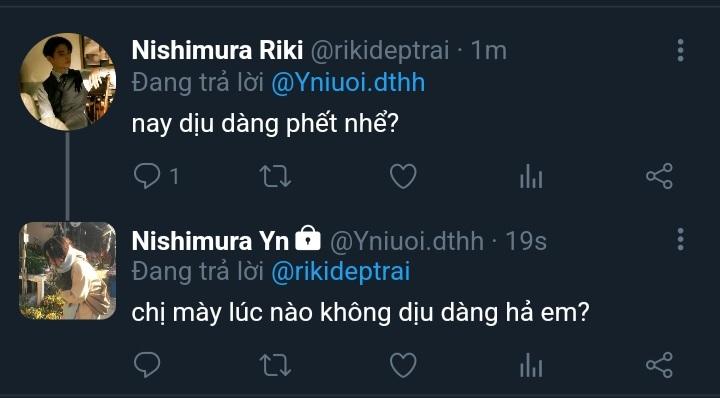Like the tweet "nay dịu dàng phết nhể?"
The width and height of the screenshot is (720, 398).
pyautogui.click(x=403, y=176)
